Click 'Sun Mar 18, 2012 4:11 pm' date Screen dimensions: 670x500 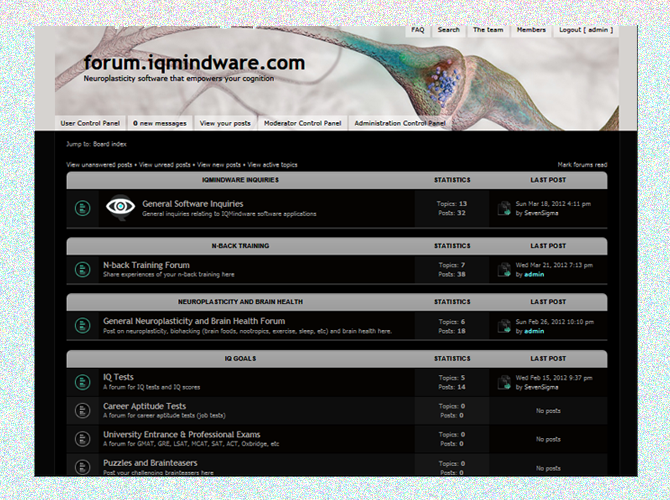553,204
